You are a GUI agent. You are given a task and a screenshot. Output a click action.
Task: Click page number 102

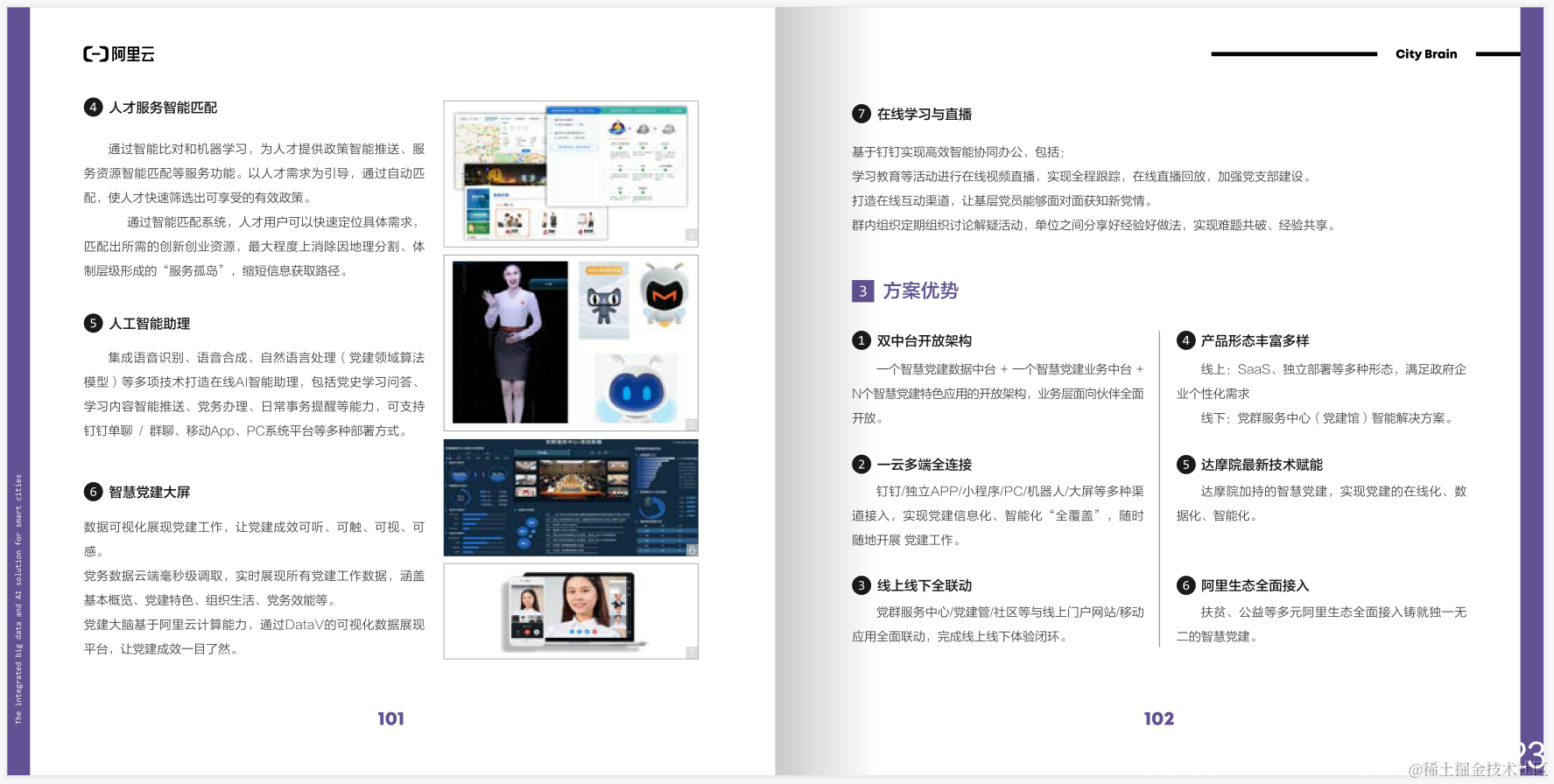click(x=1158, y=718)
